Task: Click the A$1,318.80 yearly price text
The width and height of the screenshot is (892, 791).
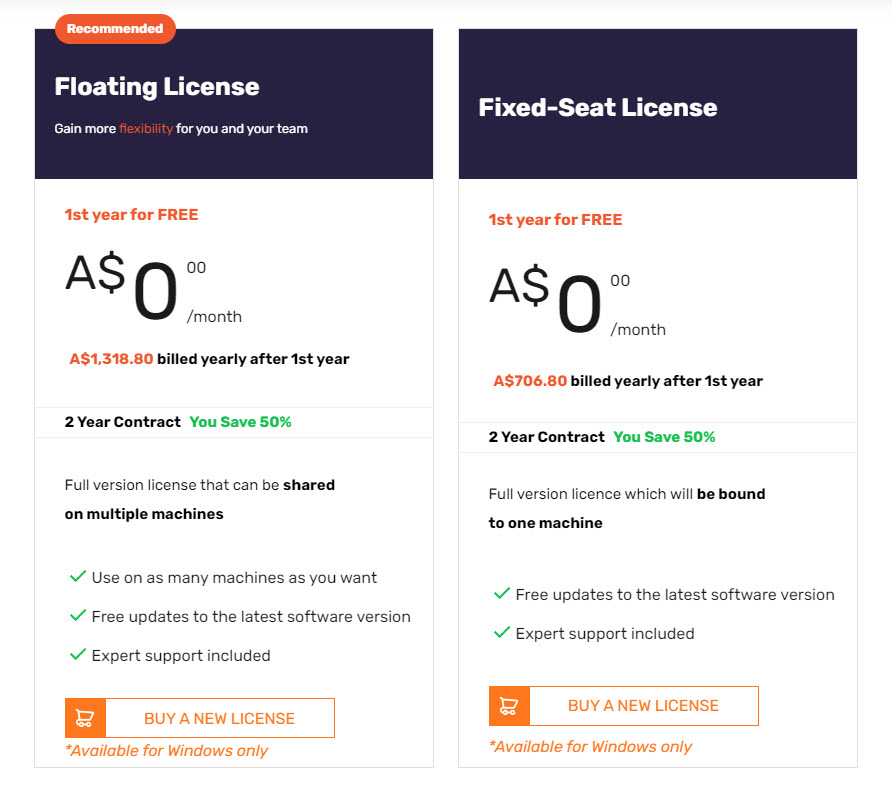Action: click(x=112, y=359)
